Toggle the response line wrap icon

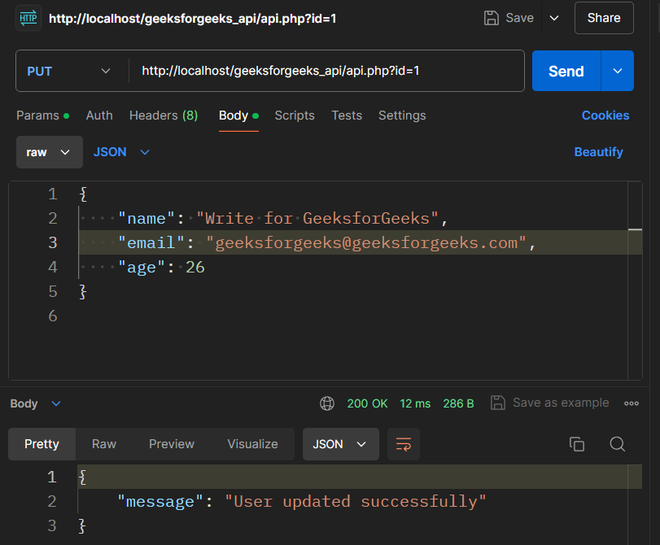coord(404,444)
